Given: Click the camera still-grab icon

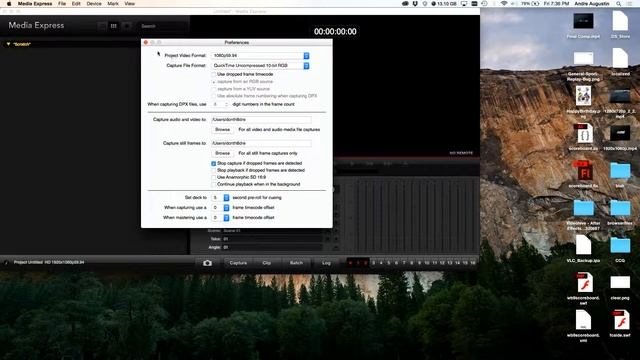Looking at the screenshot, I should [207, 263].
